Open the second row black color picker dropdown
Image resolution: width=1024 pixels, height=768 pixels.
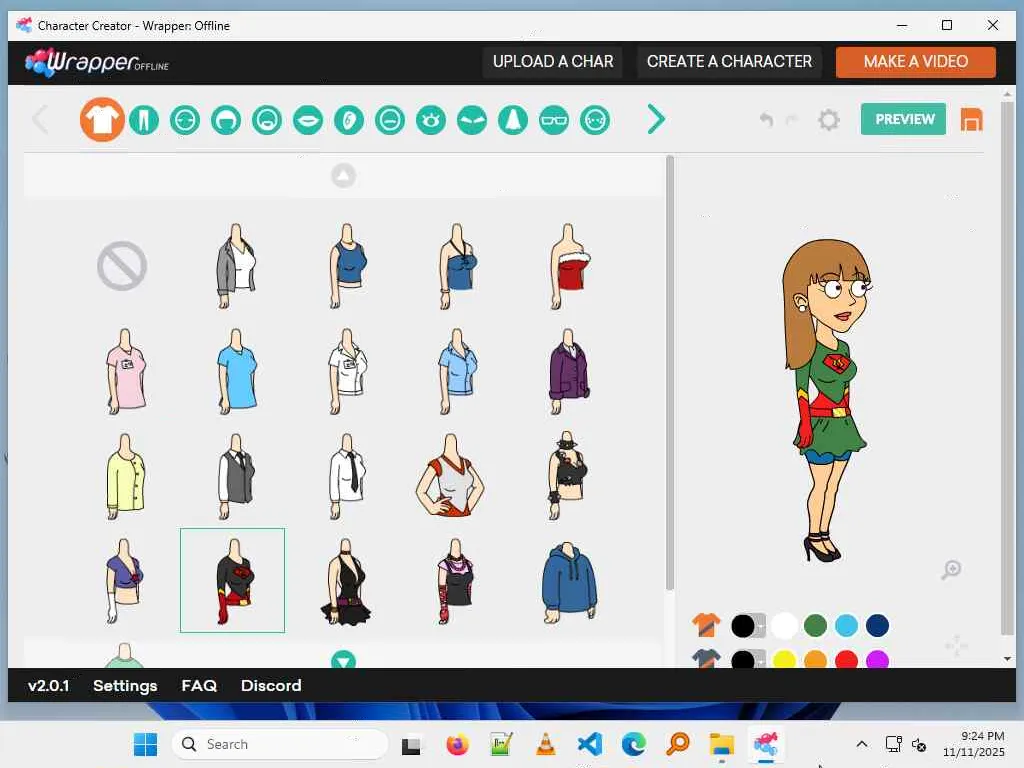click(x=748, y=659)
